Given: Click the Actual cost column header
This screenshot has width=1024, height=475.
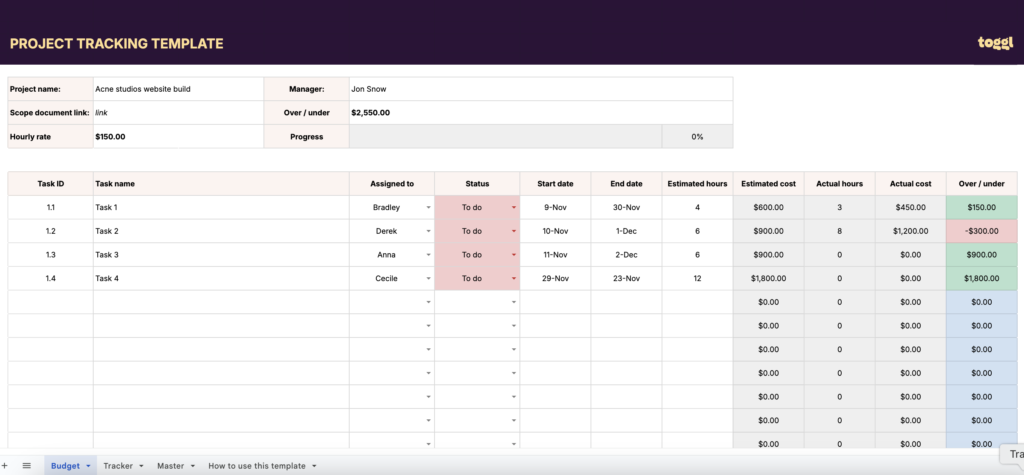Looking at the screenshot, I should (910, 184).
